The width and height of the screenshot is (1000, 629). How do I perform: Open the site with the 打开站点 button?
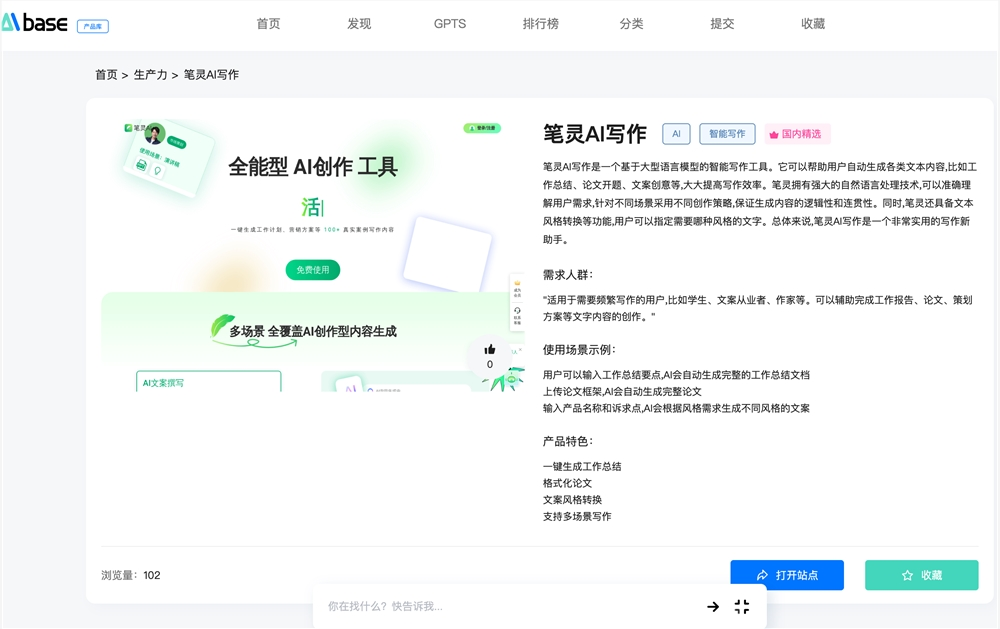[787, 575]
